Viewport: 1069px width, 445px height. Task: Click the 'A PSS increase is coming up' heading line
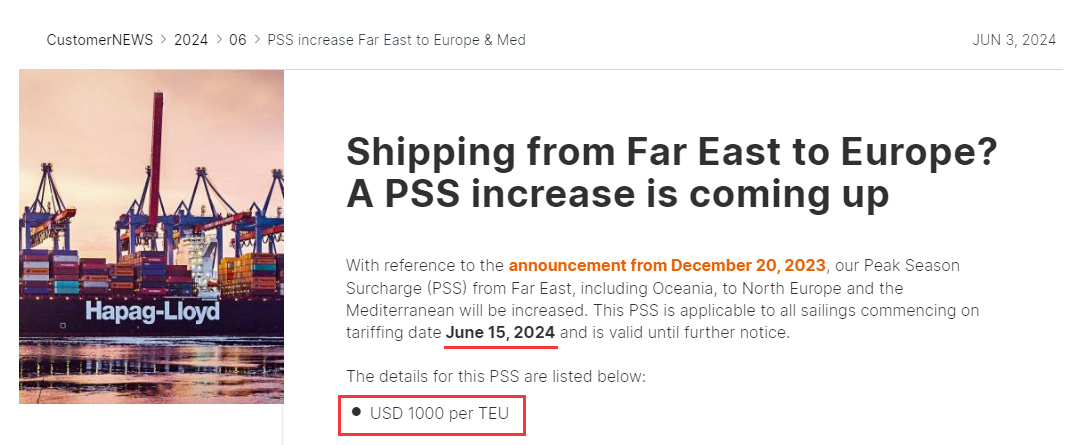(617, 195)
